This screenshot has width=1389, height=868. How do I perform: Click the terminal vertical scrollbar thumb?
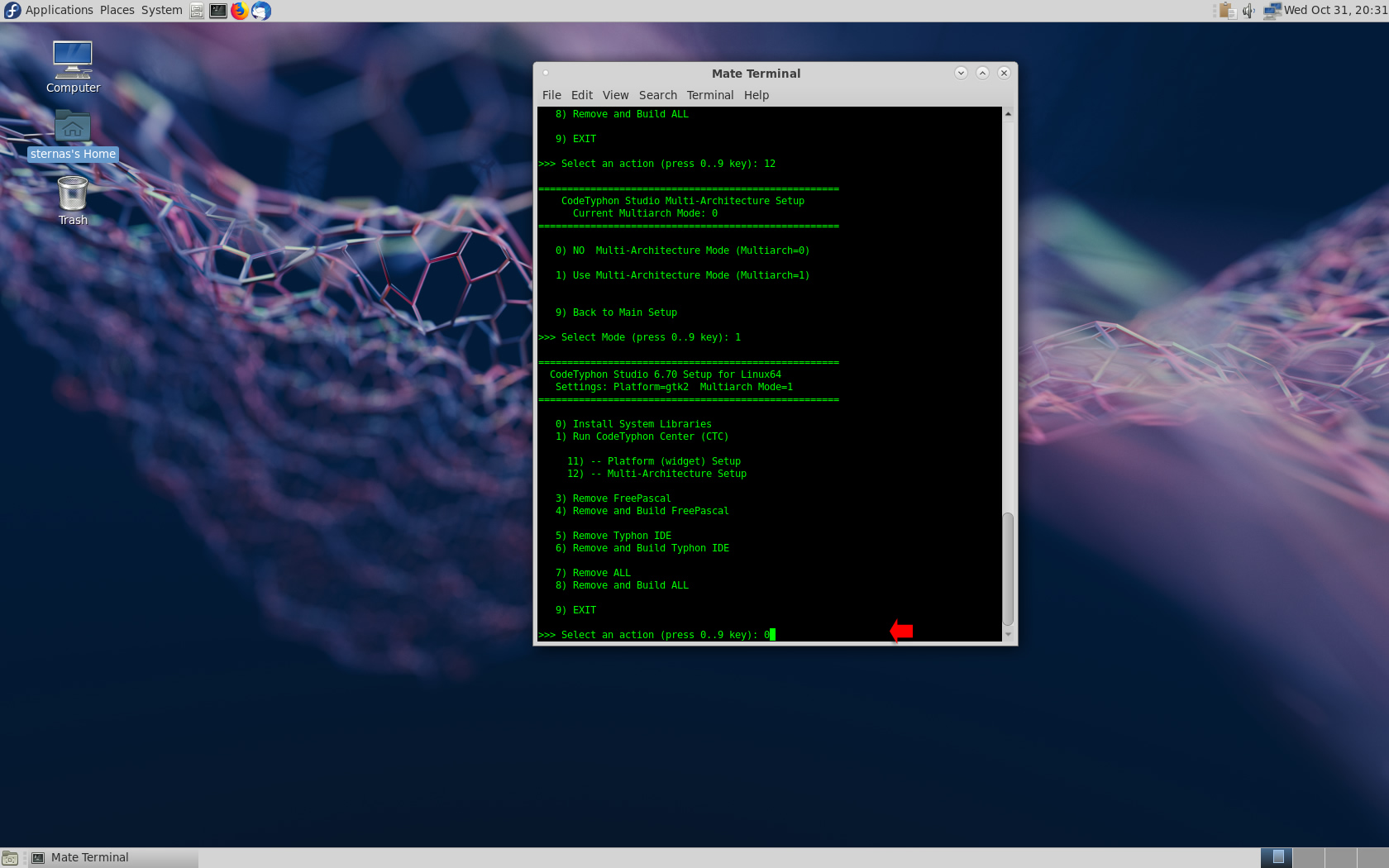1008,569
